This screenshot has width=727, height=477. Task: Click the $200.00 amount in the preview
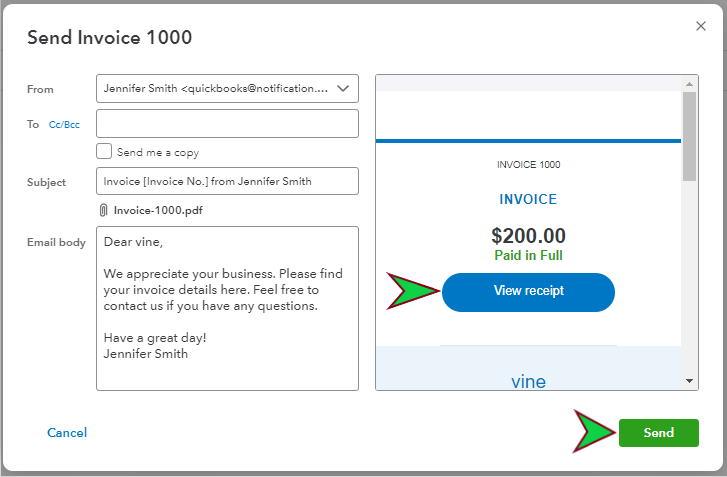[528, 236]
